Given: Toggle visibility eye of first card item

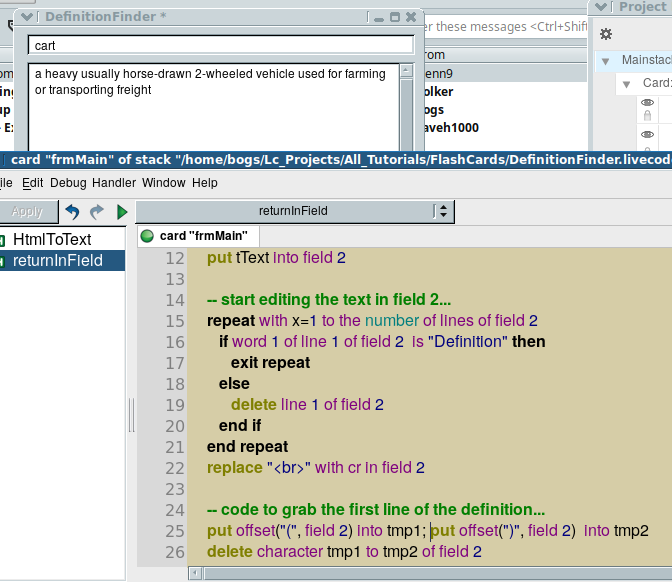Looking at the screenshot, I should pyautogui.click(x=648, y=103).
